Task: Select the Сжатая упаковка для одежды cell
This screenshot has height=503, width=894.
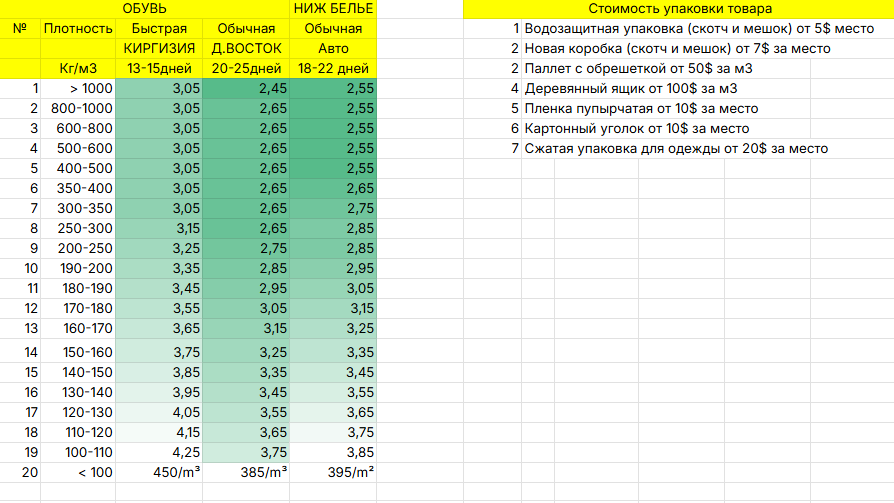Action: pos(675,149)
